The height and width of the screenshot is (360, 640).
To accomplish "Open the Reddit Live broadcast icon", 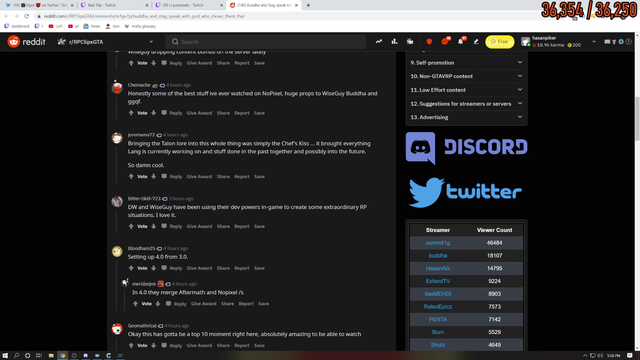I will coord(410,42).
